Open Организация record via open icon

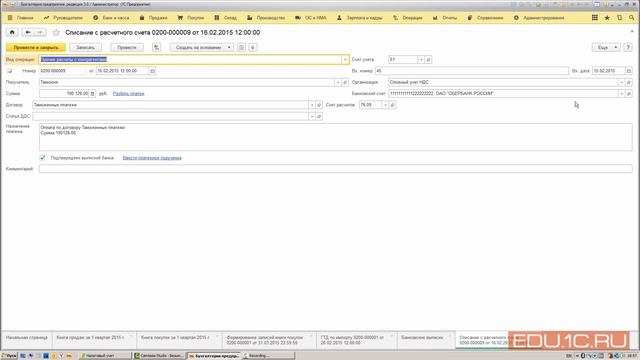[629, 82]
